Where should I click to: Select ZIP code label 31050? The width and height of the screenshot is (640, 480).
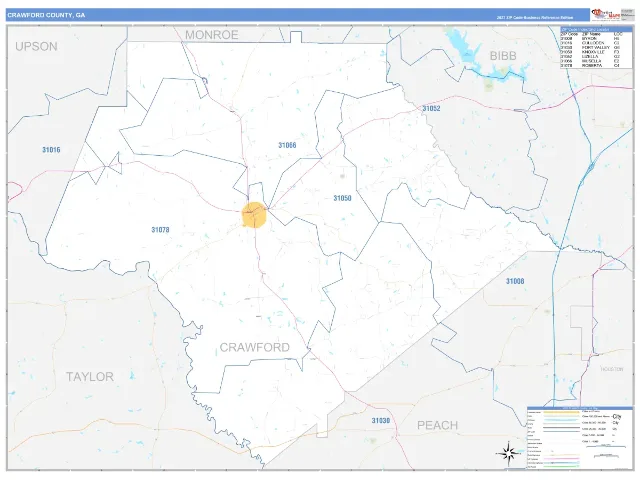(342, 198)
